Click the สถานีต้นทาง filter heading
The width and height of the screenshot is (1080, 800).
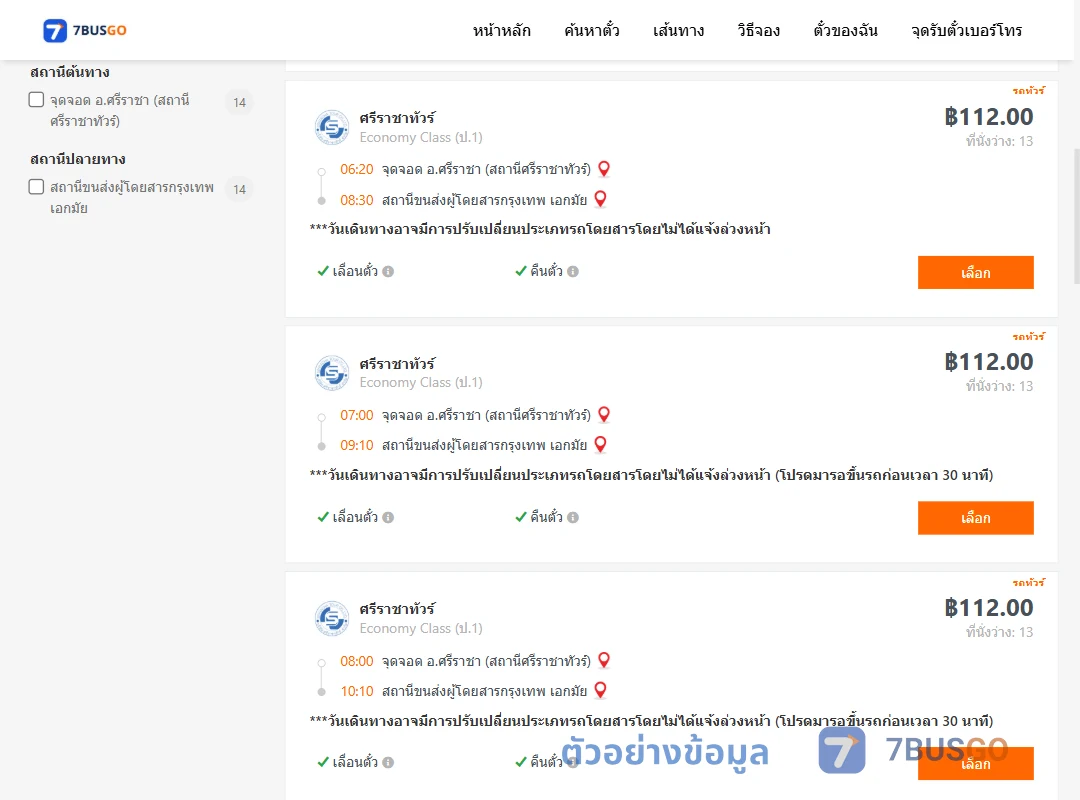click(x=70, y=72)
